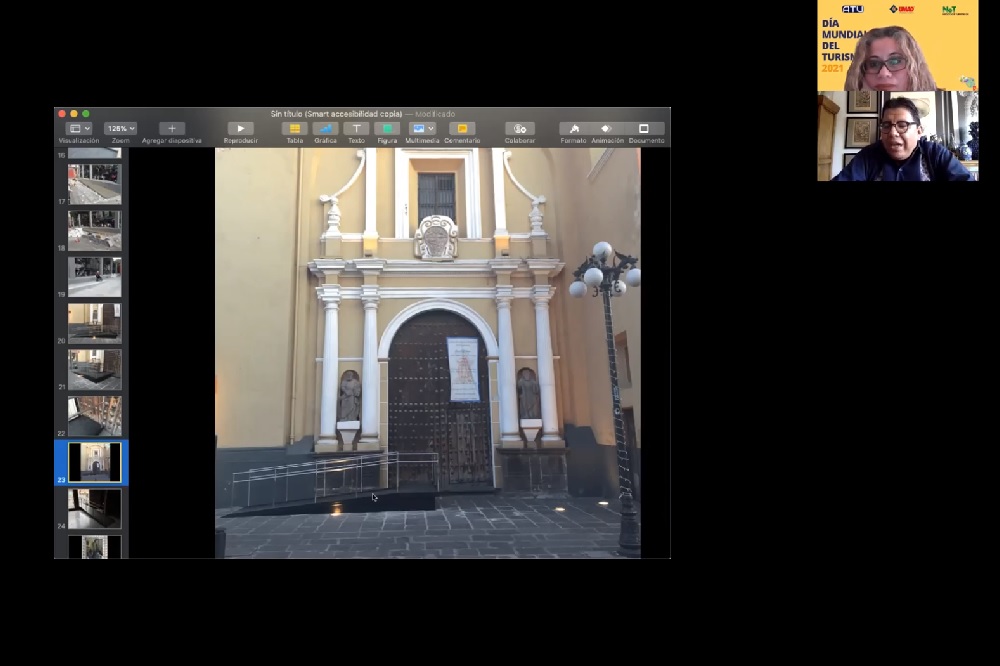Click the church facade image on slide

[x=428, y=352]
